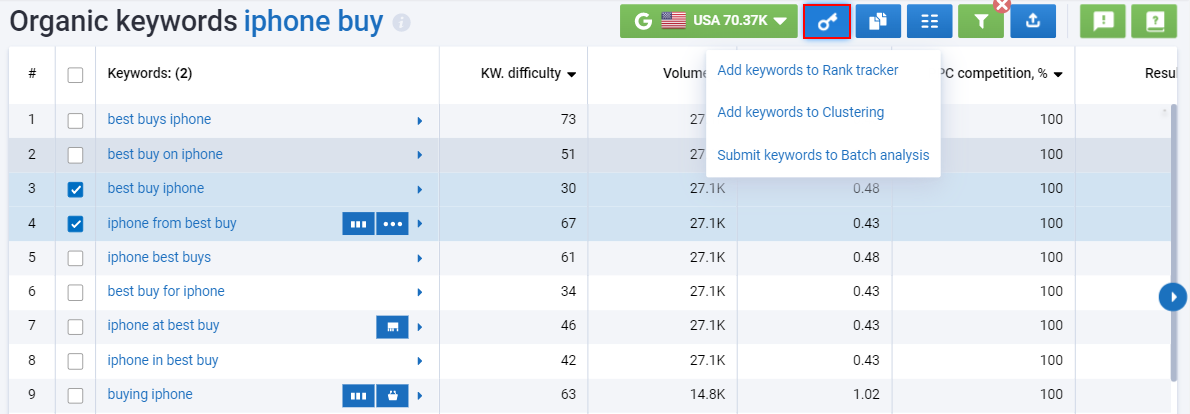Choose Add keywords to Rank tracker
1190x414 pixels.
(808, 71)
